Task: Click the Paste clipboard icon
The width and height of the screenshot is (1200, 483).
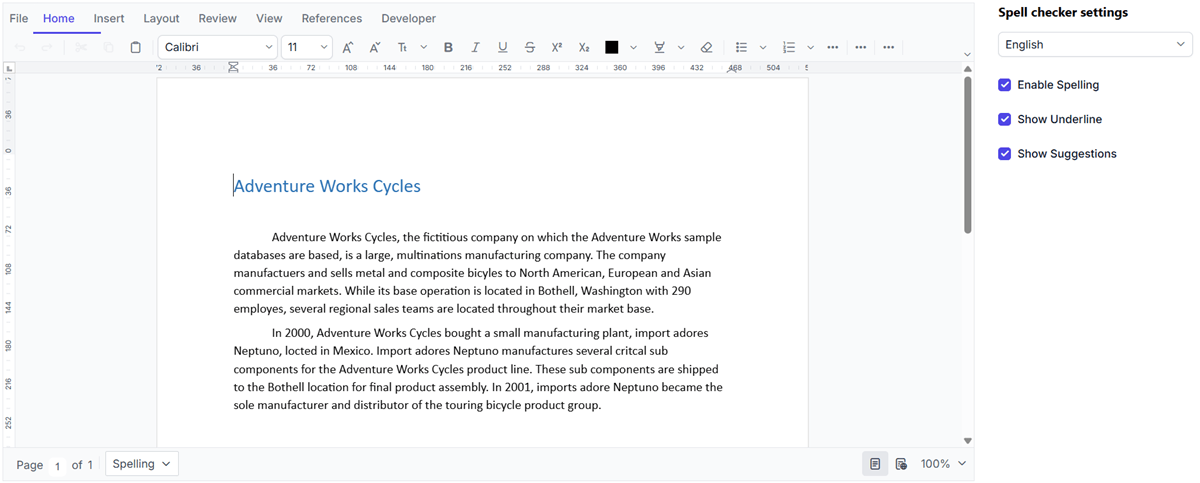Action: [x=136, y=47]
